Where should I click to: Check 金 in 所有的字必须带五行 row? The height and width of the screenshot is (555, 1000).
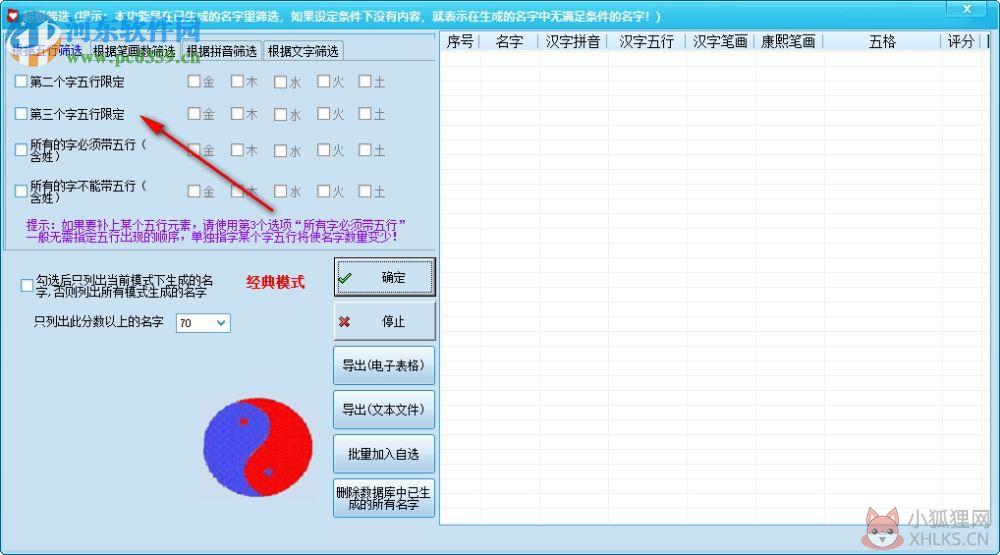pos(194,150)
